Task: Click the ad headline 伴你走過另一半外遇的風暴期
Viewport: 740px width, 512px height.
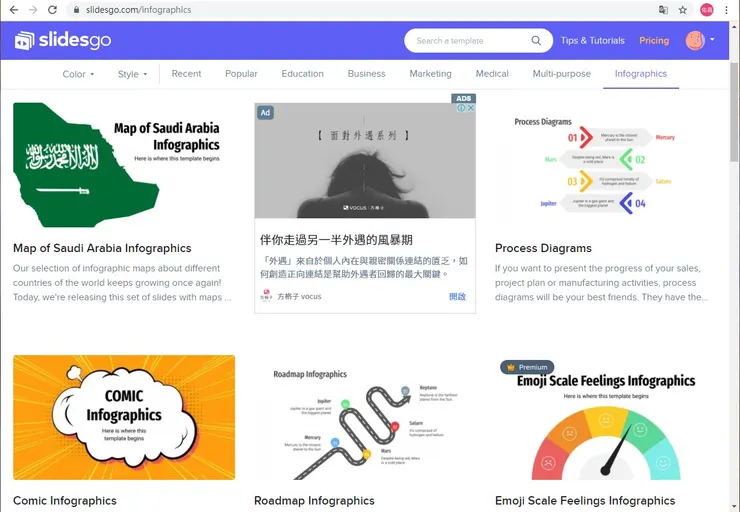Action: pyautogui.click(x=336, y=240)
